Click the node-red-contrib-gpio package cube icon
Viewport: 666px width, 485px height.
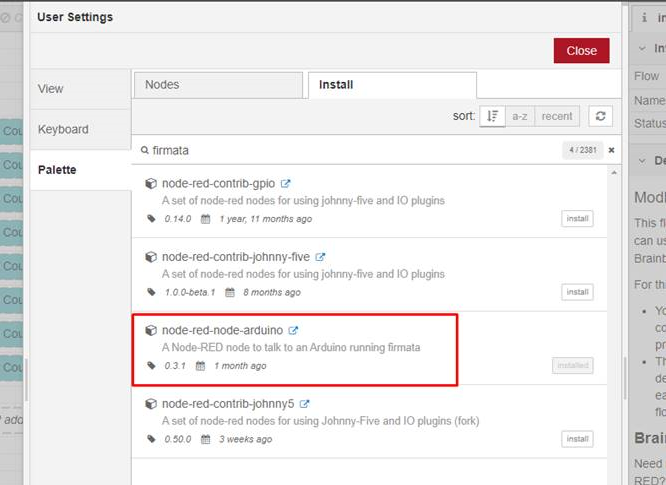[151, 184]
